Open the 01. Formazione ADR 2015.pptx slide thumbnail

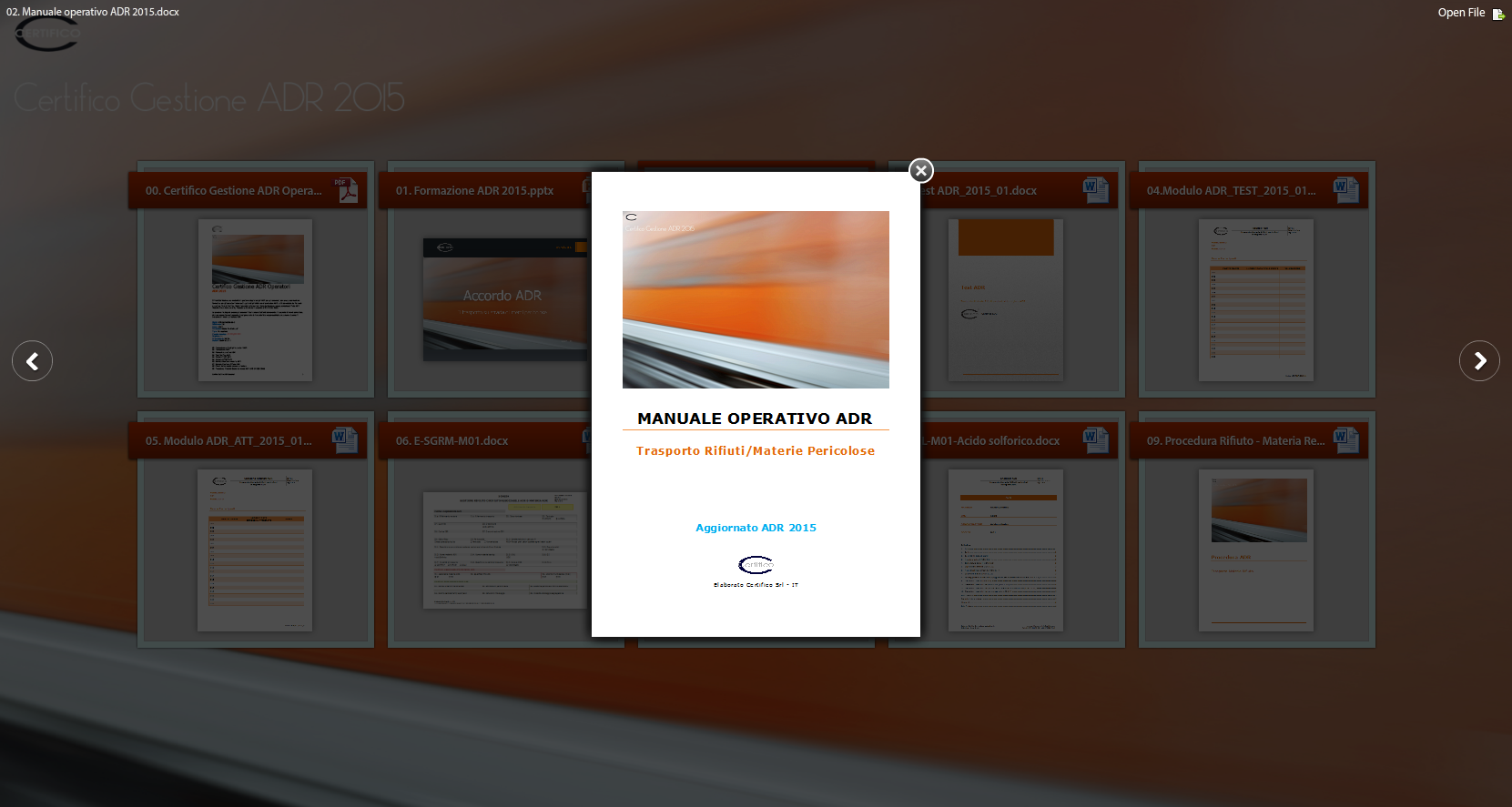click(503, 299)
